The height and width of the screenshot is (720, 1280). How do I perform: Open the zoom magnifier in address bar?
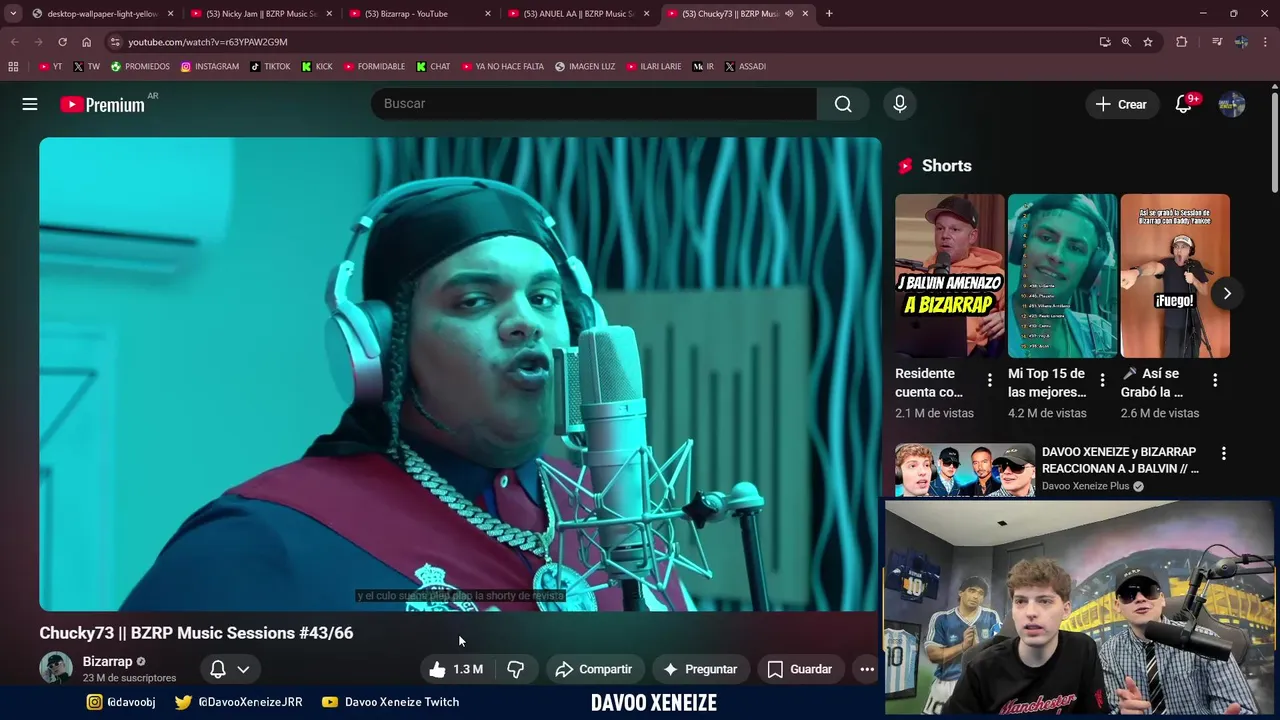[1126, 42]
